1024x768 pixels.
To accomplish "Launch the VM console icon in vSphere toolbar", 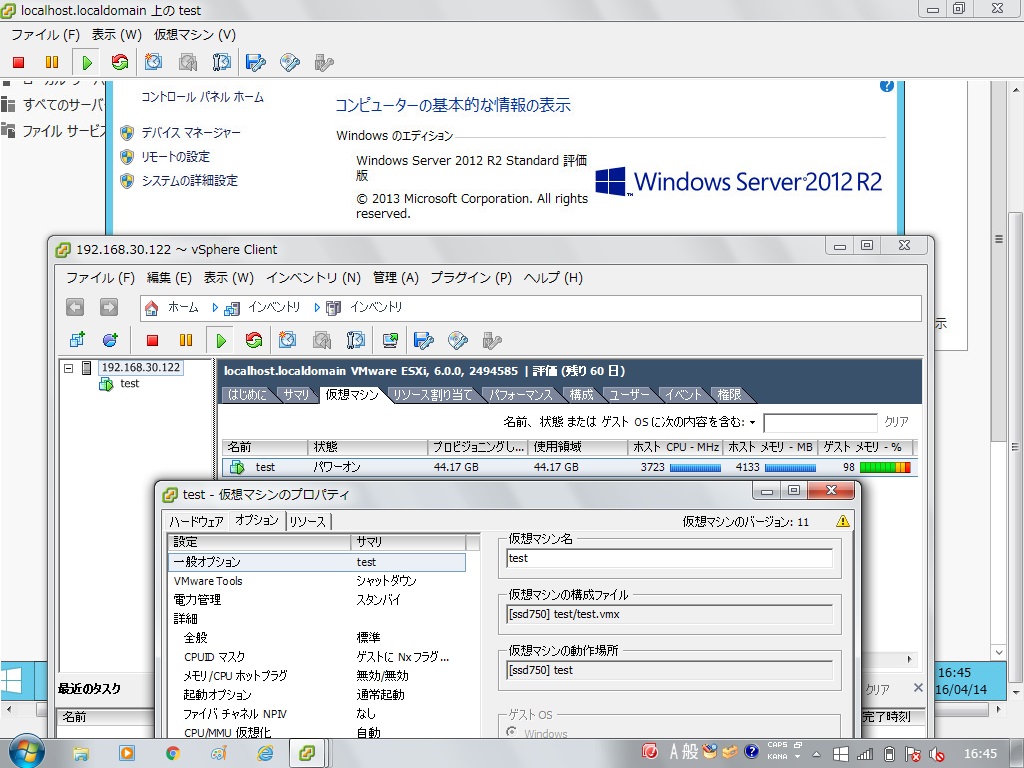I will (x=390, y=341).
